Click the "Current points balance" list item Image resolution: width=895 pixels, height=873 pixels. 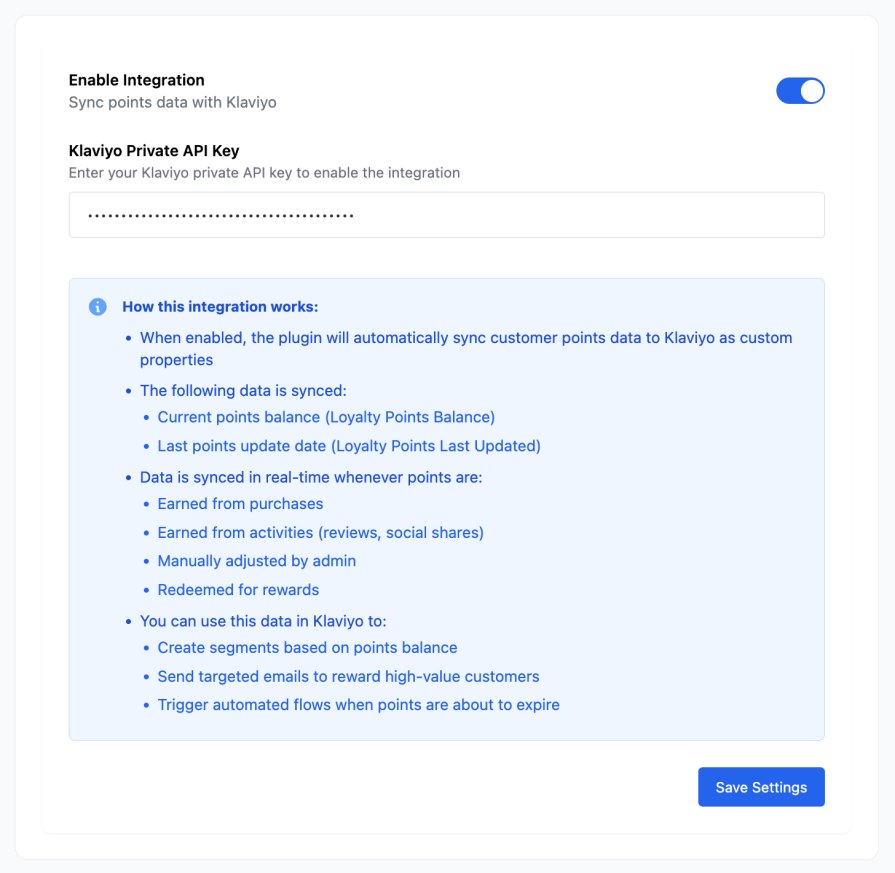tap(326, 417)
